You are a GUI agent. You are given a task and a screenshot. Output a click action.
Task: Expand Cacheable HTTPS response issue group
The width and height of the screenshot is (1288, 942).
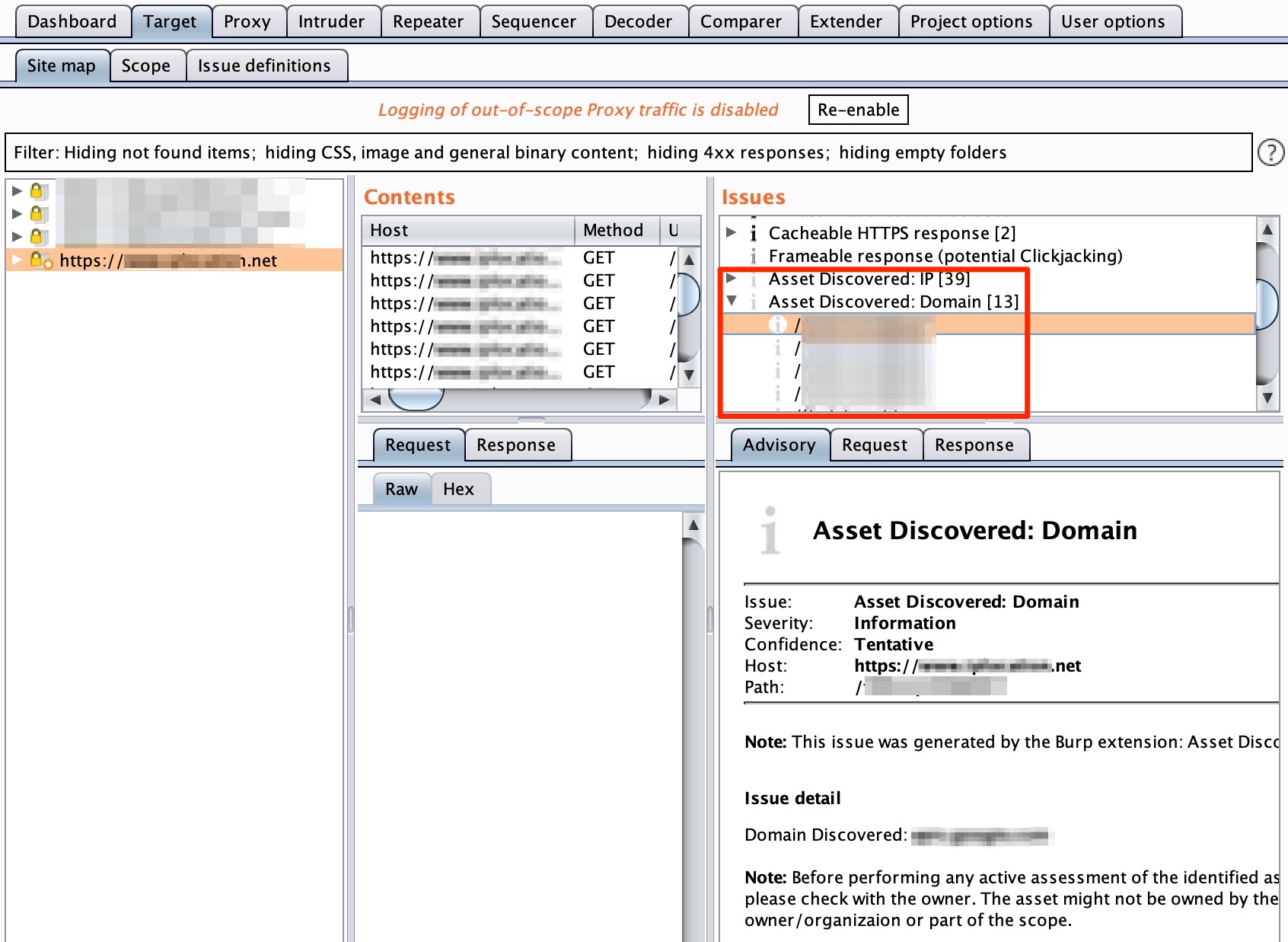click(732, 232)
